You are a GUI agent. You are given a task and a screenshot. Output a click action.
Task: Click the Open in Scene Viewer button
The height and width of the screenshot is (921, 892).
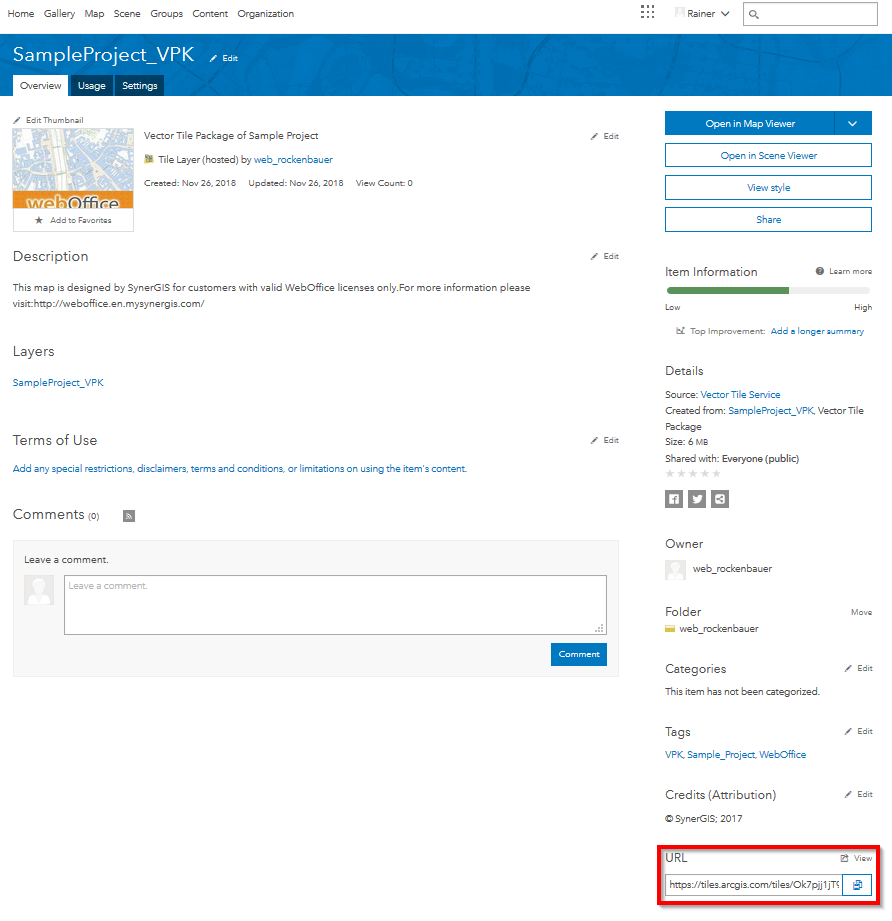(768, 156)
